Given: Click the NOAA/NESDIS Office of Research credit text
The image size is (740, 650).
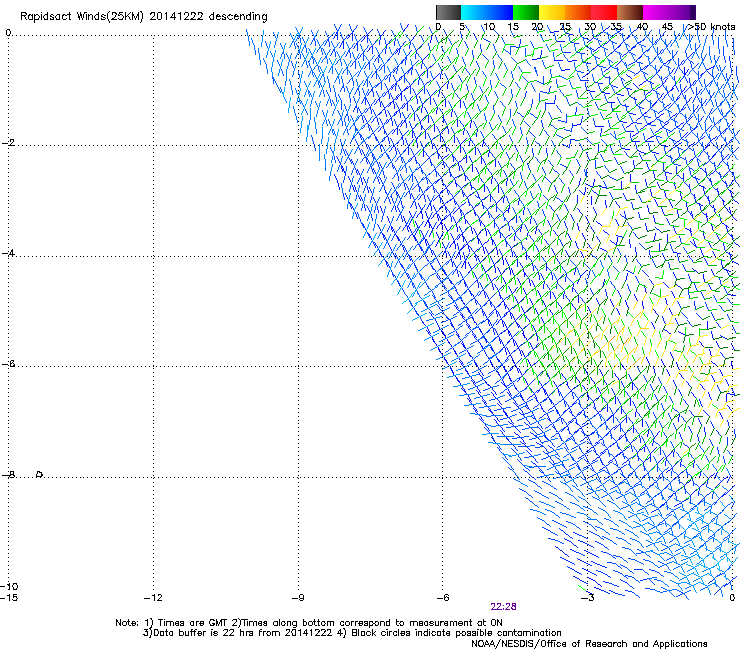Looking at the screenshot, I should point(589,644).
